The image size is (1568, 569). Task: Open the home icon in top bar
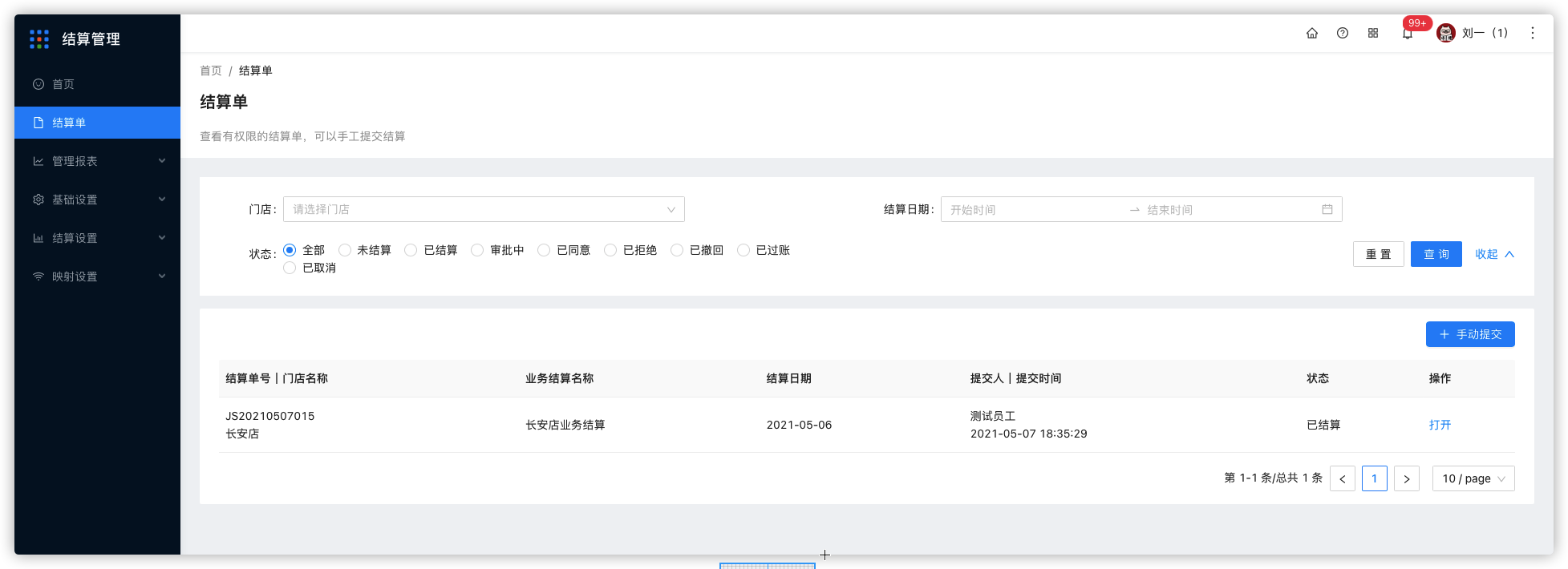coord(1312,33)
